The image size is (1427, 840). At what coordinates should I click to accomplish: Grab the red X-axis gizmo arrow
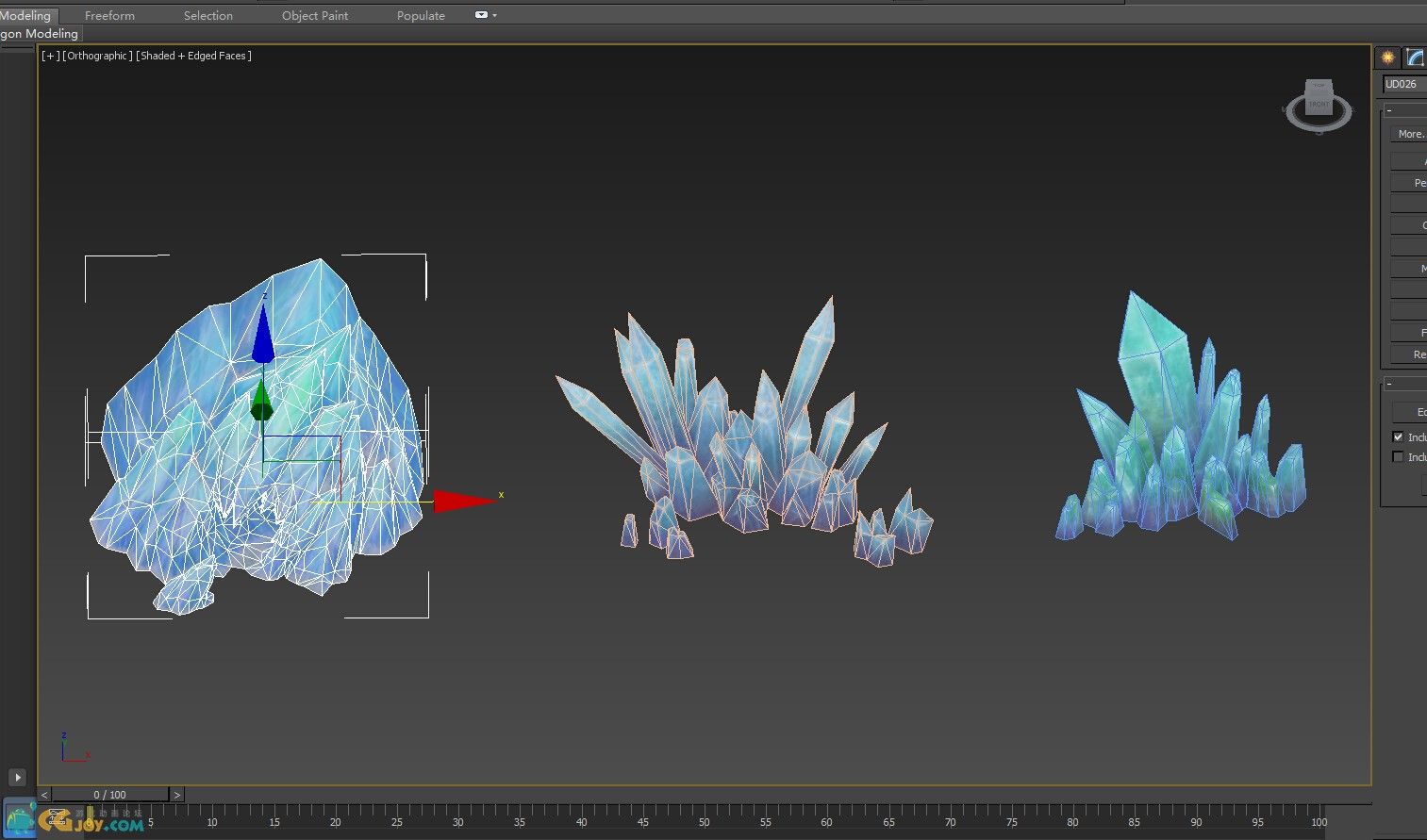coord(465,501)
